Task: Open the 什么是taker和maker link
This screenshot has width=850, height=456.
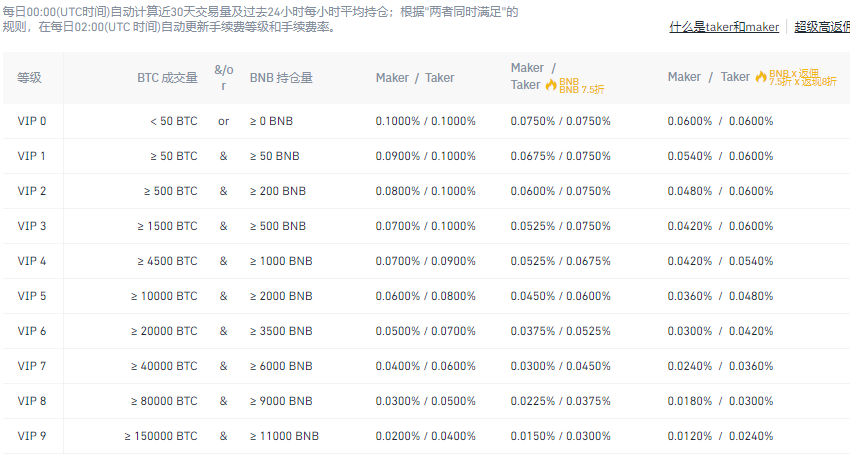Action: pos(724,27)
